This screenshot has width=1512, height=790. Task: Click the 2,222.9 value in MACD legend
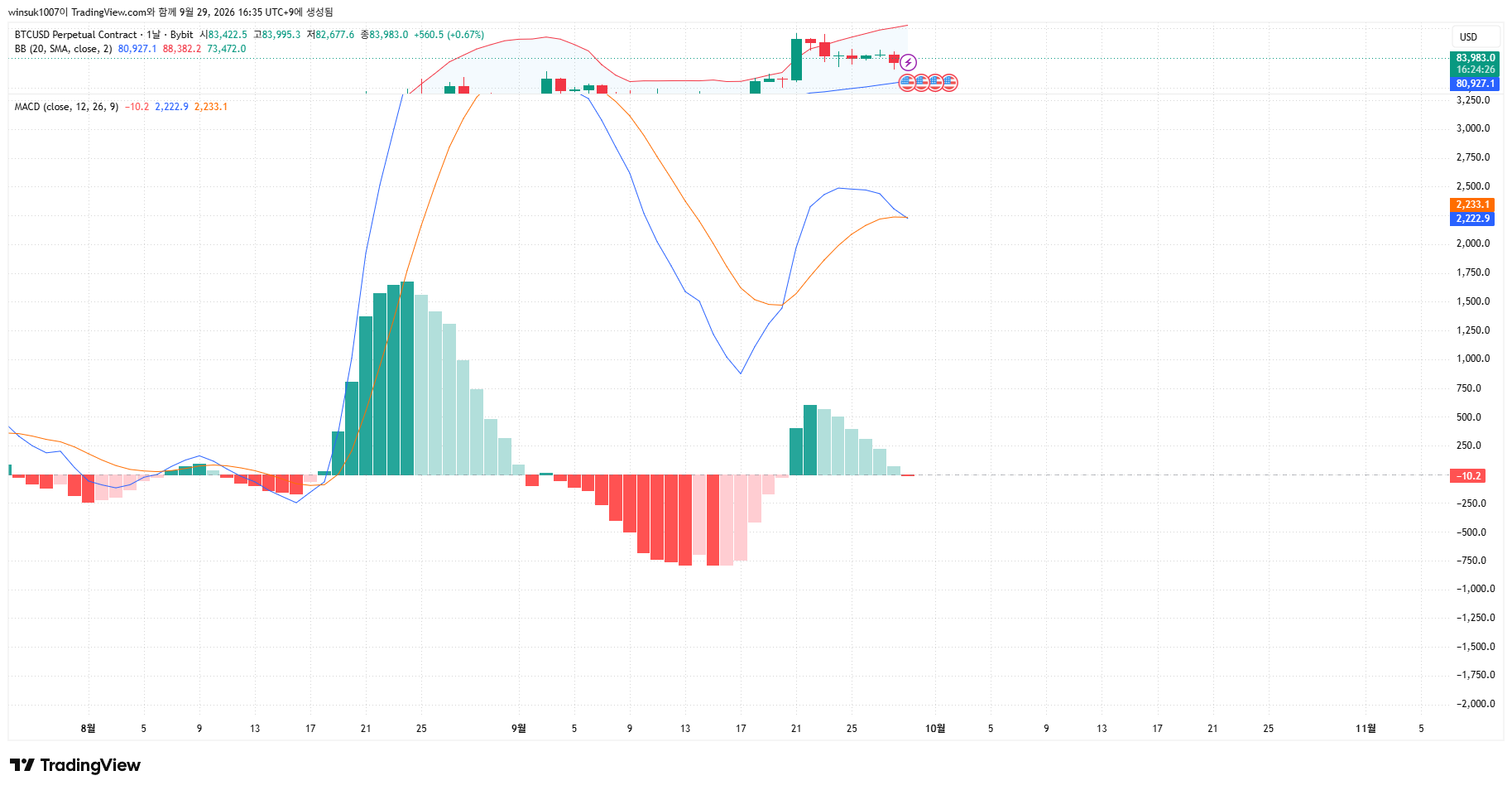171,107
